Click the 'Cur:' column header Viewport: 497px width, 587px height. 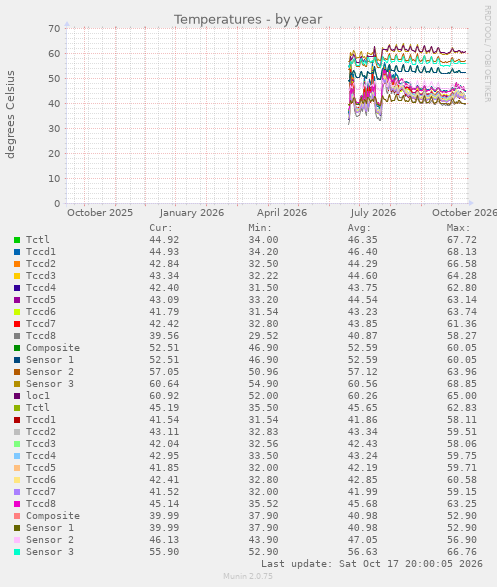pos(161,228)
